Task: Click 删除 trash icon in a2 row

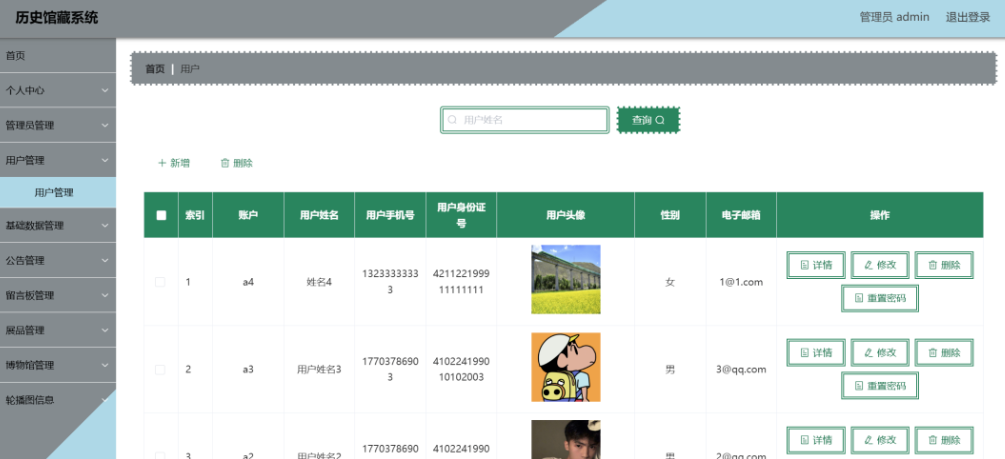Action: [933, 440]
